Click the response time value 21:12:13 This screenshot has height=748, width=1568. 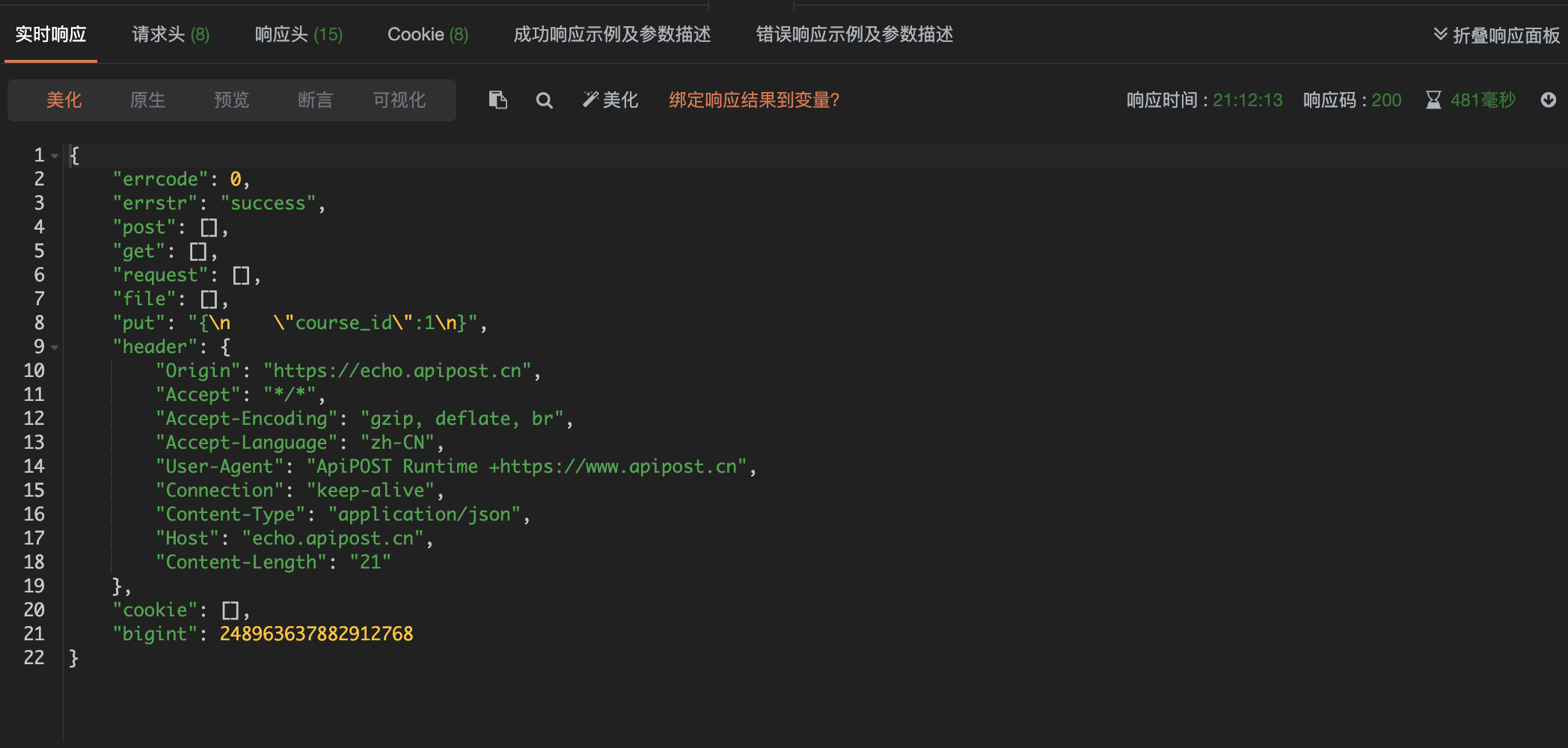(x=1248, y=100)
